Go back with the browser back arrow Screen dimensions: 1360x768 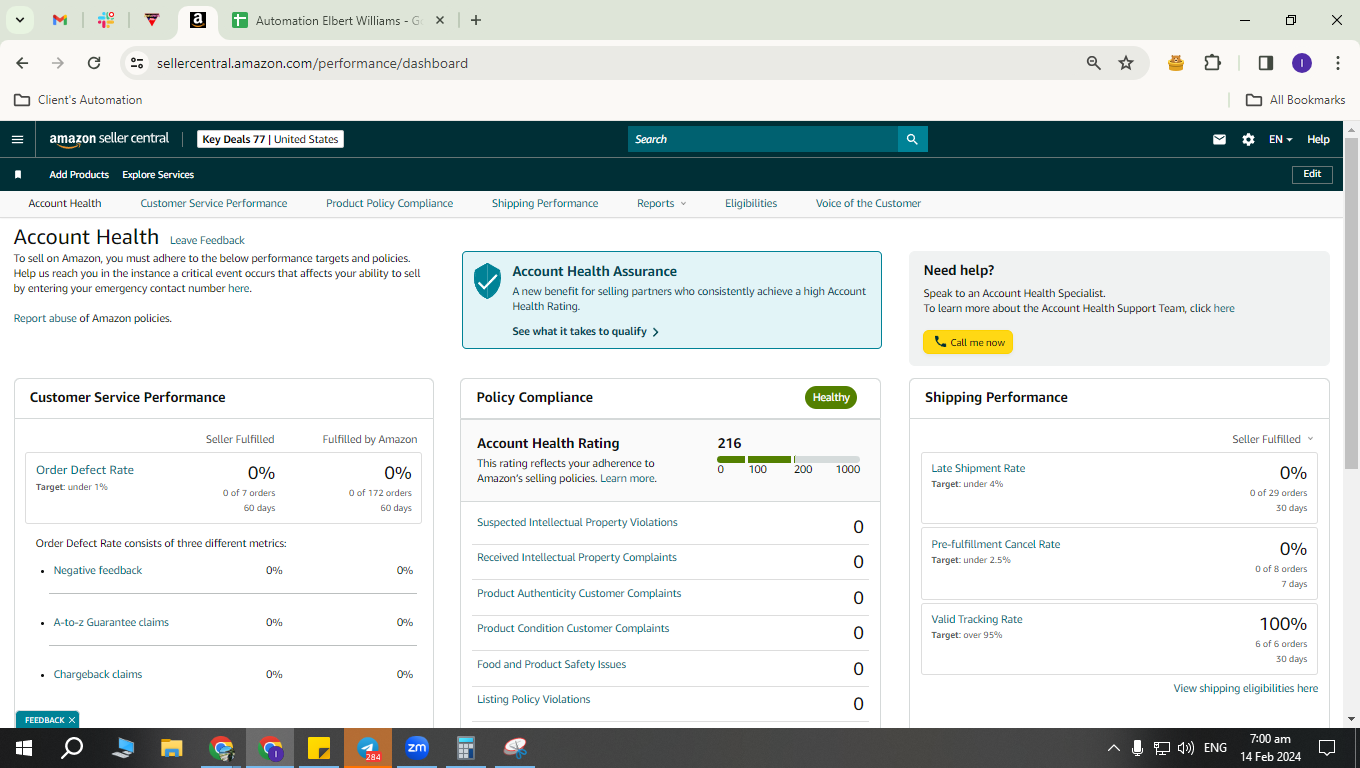[23, 63]
